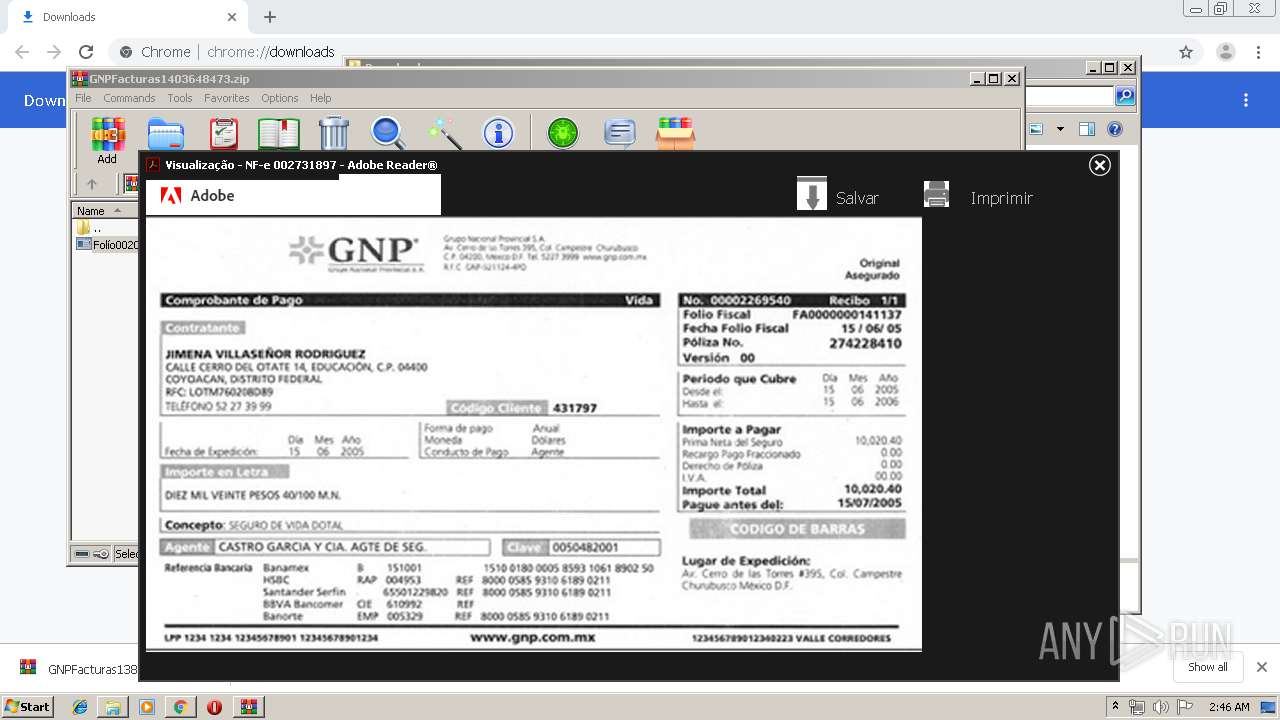The height and width of the screenshot is (720, 1280).
Task: Open new Chrome tab
Action: [x=270, y=17]
